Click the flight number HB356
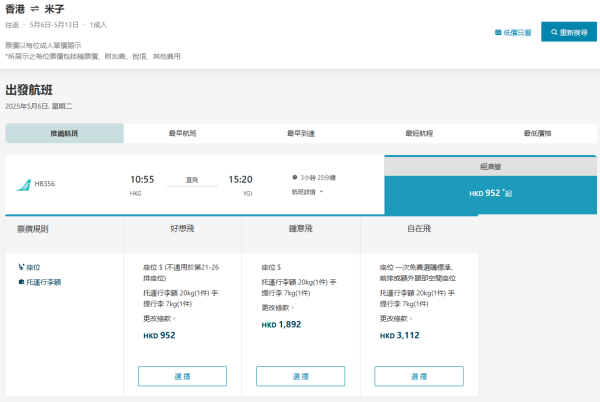The height and width of the screenshot is (402, 600). coord(45,184)
